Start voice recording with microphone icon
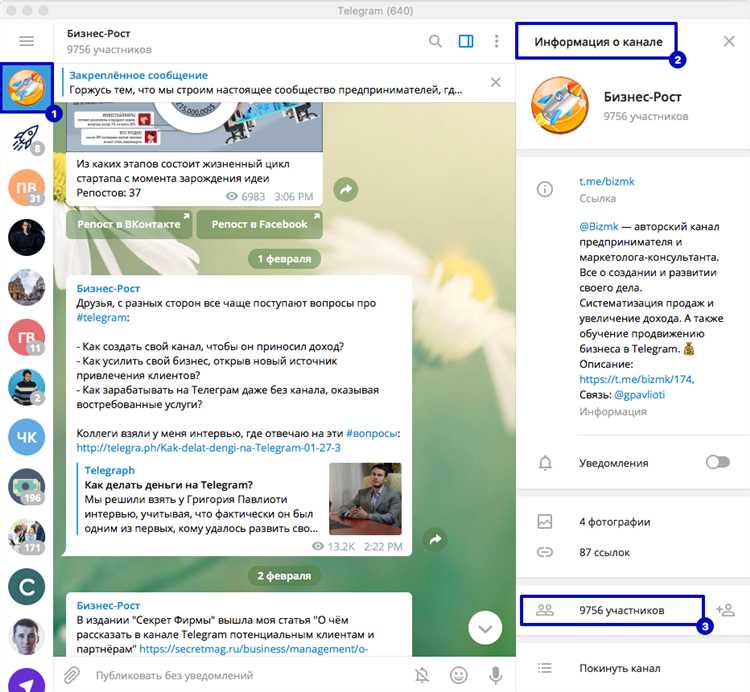The height and width of the screenshot is (692, 750). coord(496,675)
